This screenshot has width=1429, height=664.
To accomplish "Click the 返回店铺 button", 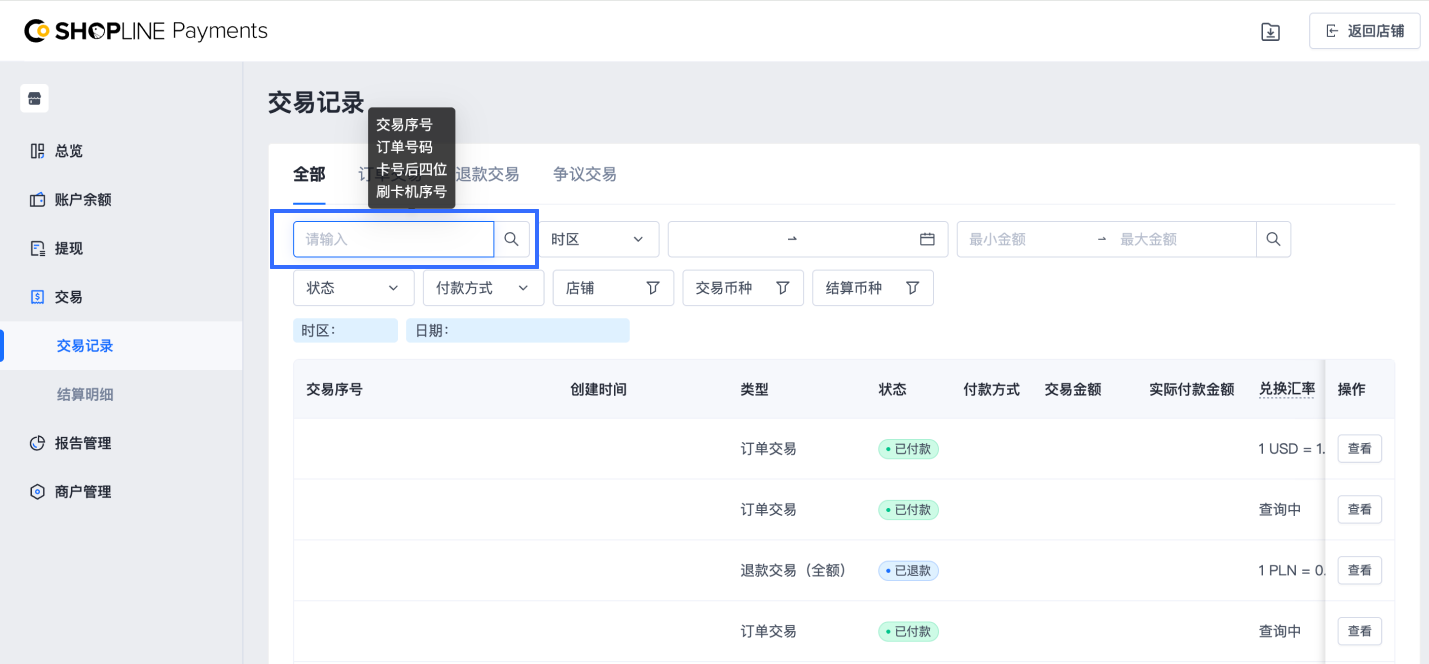I will point(1364,31).
